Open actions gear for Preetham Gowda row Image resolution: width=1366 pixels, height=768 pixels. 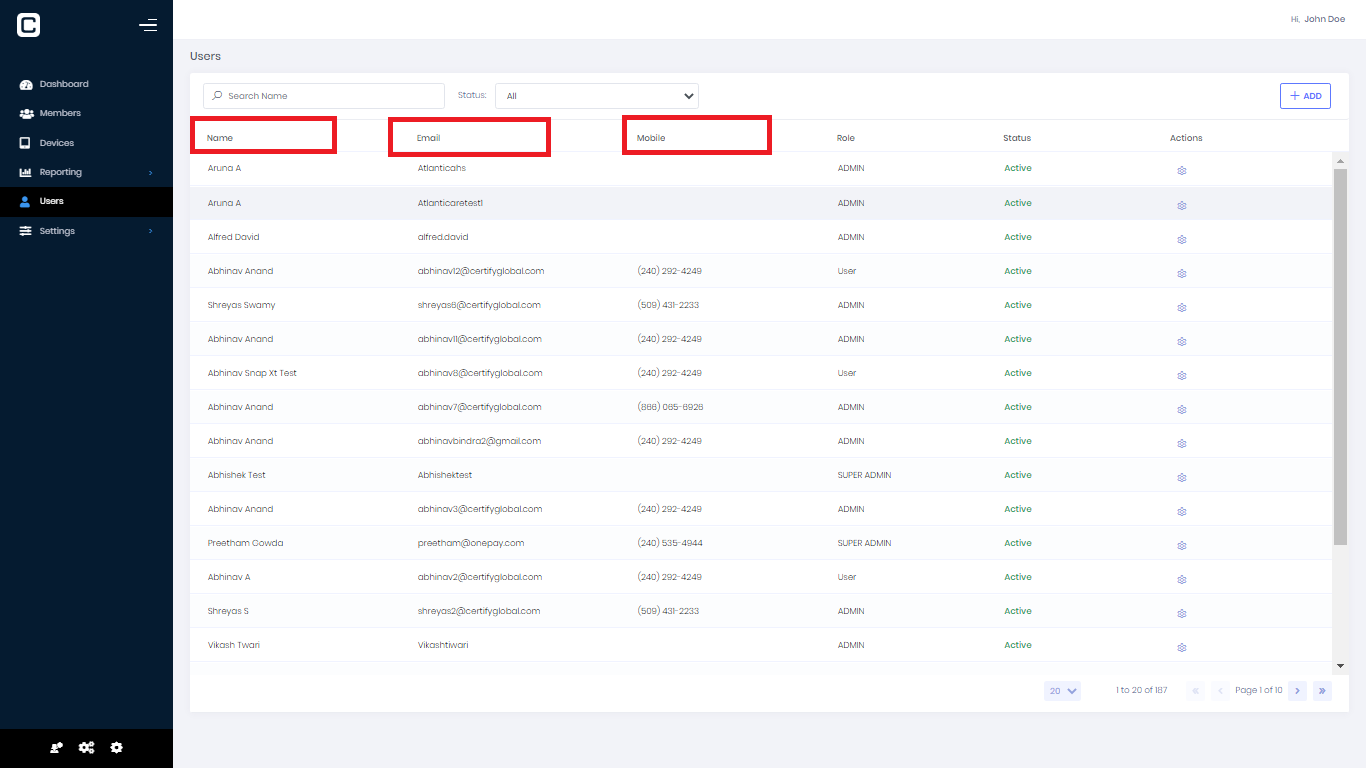(x=1181, y=546)
